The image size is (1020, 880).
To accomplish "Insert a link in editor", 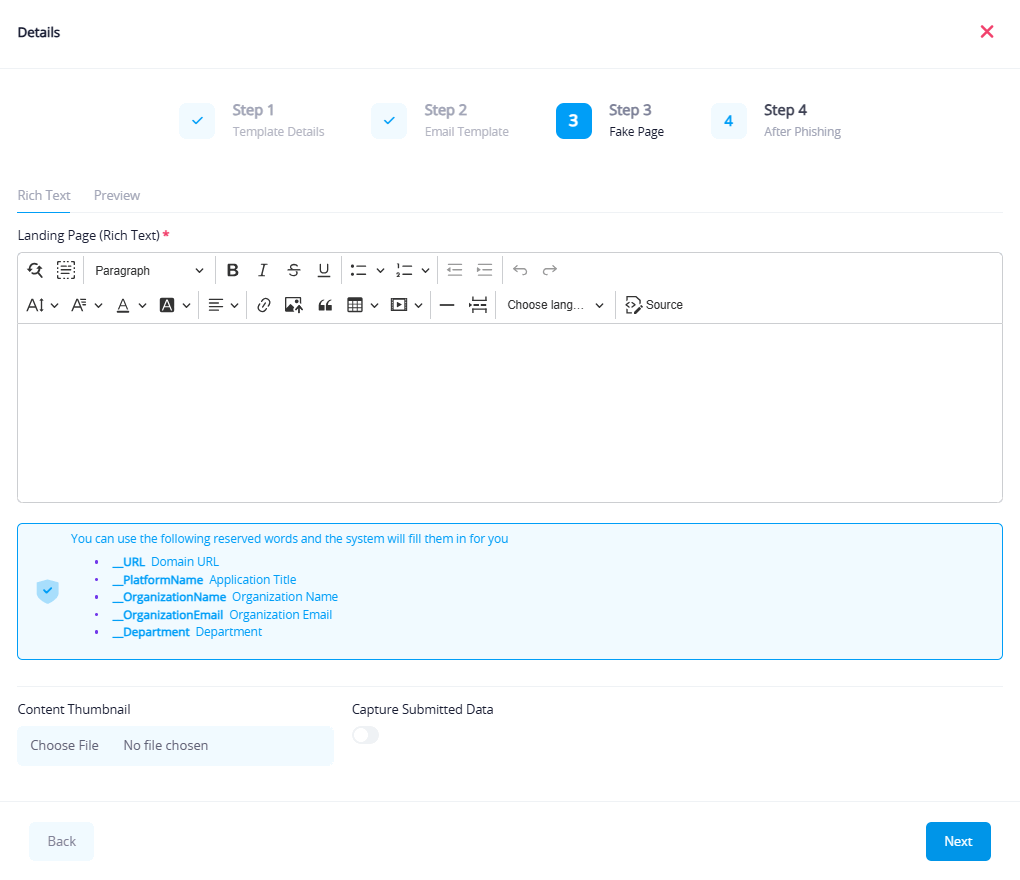I will [264, 305].
